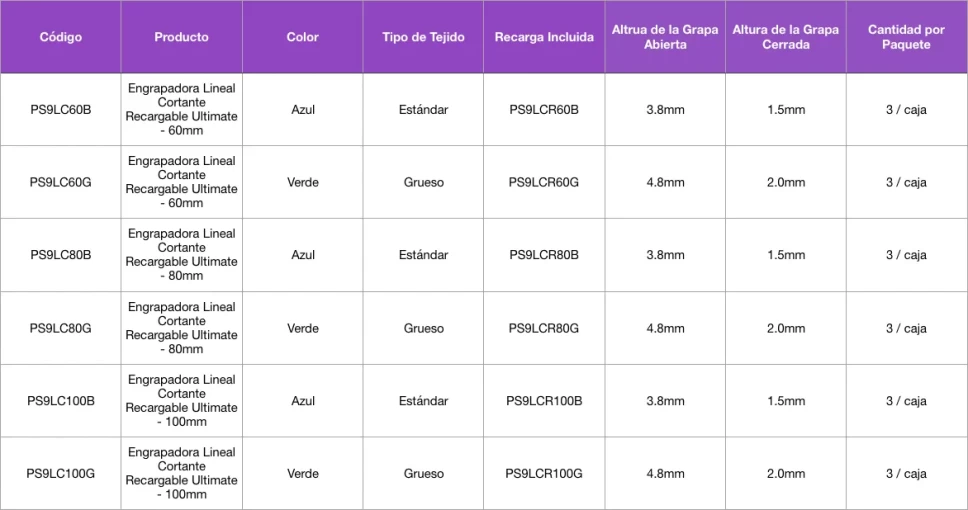Select the PS9LC100B product description cell
This screenshot has height=510, width=968.
pos(181,401)
